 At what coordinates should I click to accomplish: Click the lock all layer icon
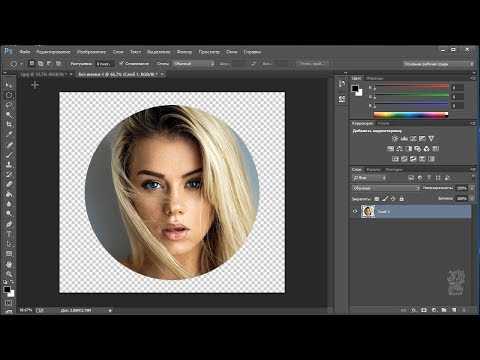[402, 199]
